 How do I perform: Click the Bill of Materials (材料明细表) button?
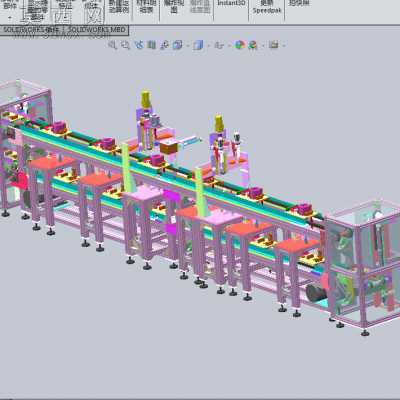(x=146, y=7)
